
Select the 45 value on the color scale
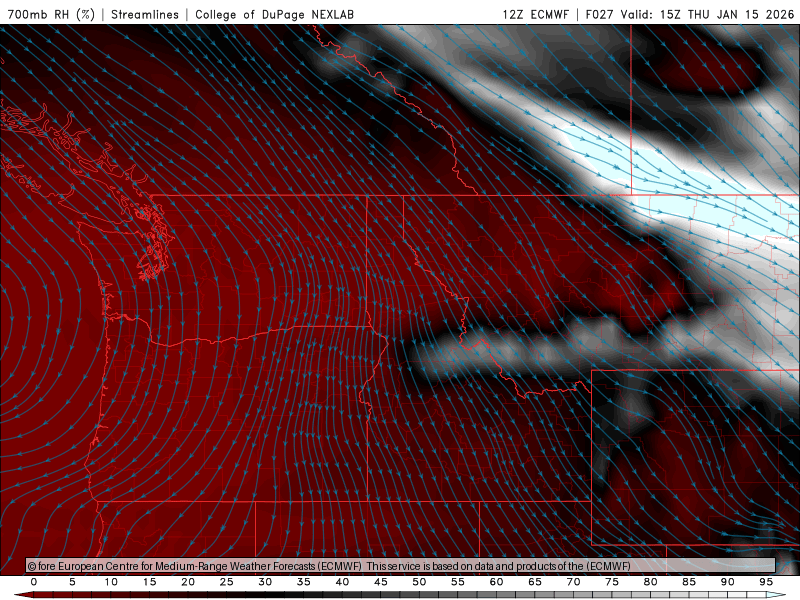[x=381, y=582]
